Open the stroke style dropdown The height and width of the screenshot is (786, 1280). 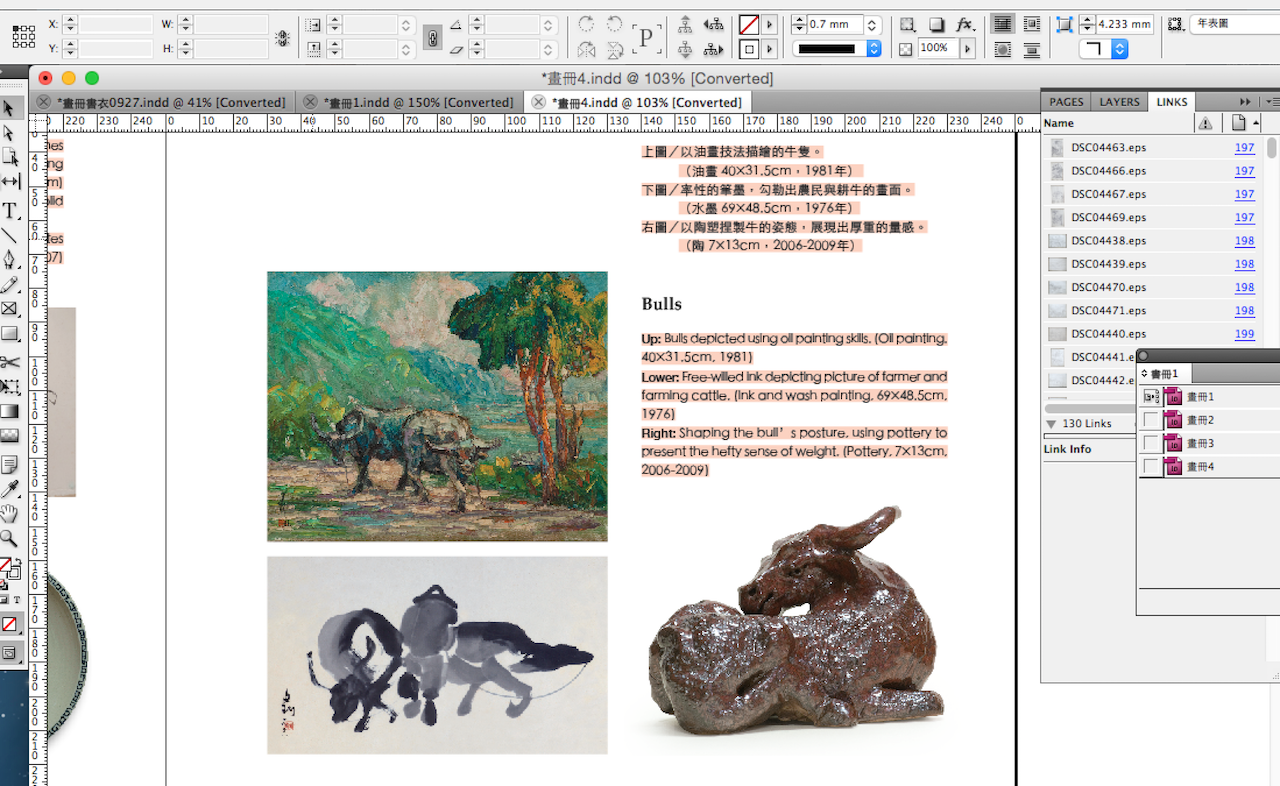click(x=874, y=48)
